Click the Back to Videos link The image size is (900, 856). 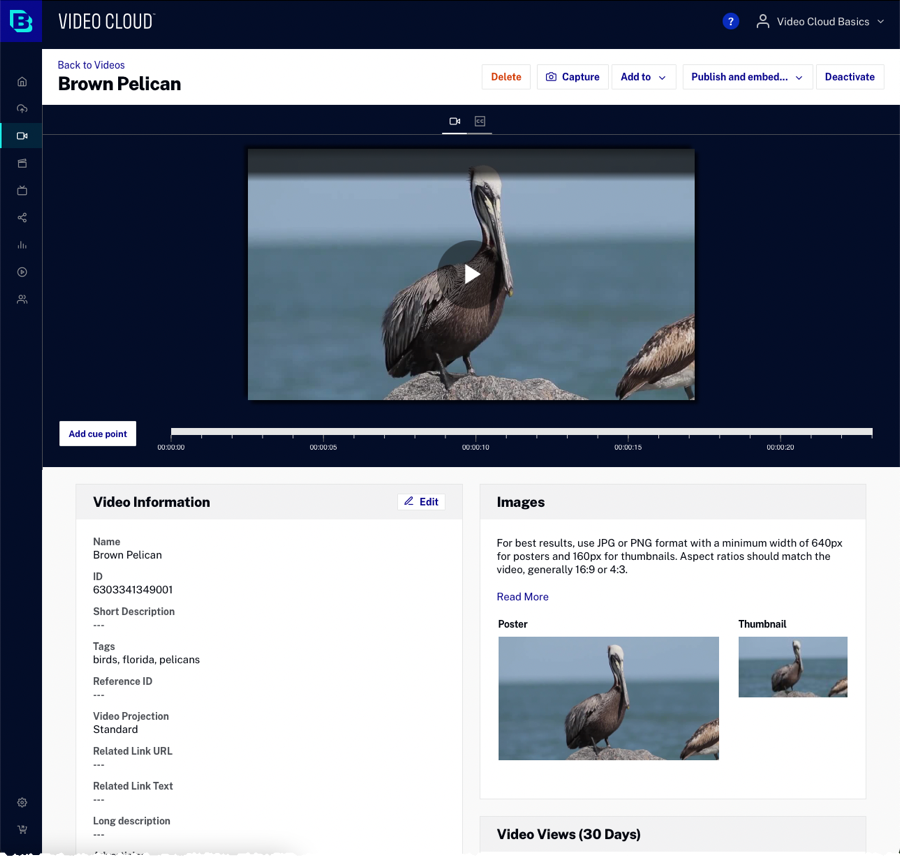[91, 65]
